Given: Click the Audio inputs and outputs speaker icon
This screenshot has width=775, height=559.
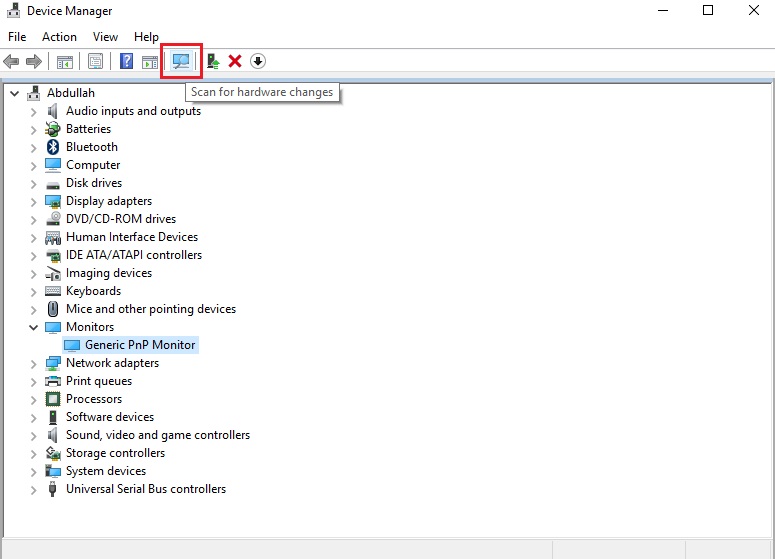Looking at the screenshot, I should (53, 111).
